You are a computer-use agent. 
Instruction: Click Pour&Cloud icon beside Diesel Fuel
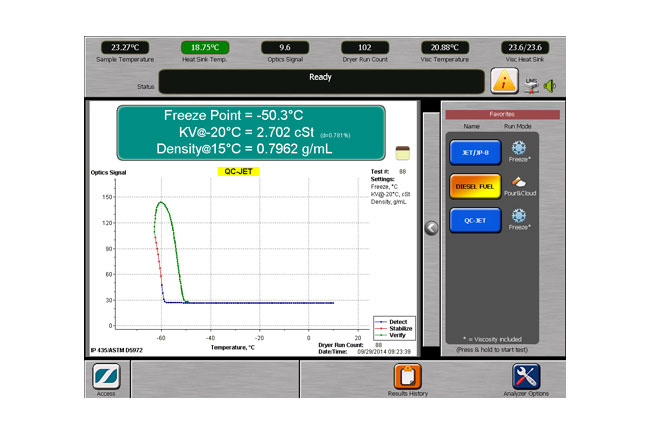tap(518, 183)
